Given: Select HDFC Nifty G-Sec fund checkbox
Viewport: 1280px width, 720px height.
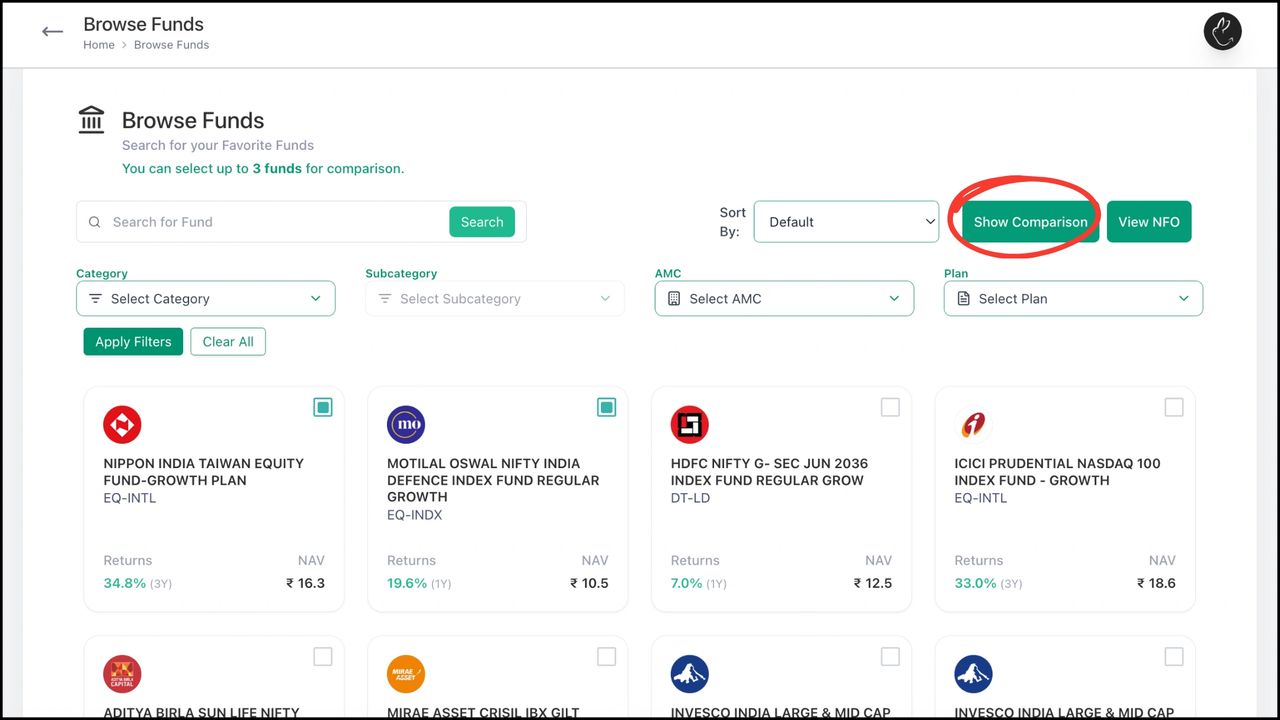Looking at the screenshot, I should click(890, 407).
